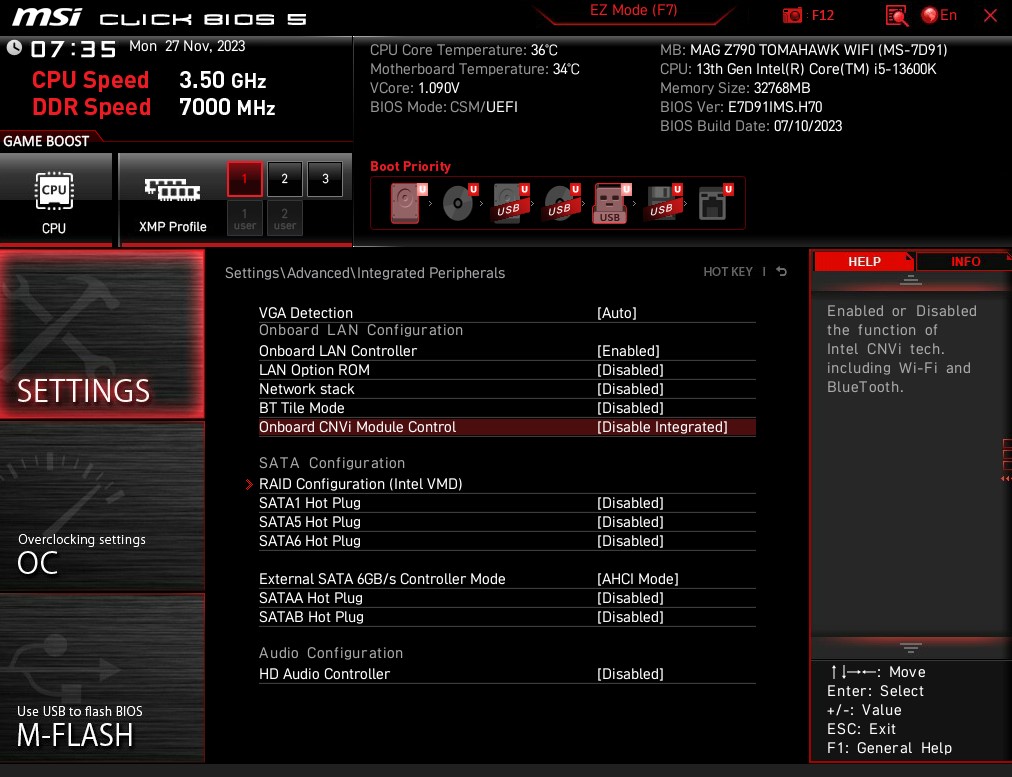The image size is (1012, 777).
Task: Change External SATA Controller Mode [AHCI Mode]
Action: (507, 579)
